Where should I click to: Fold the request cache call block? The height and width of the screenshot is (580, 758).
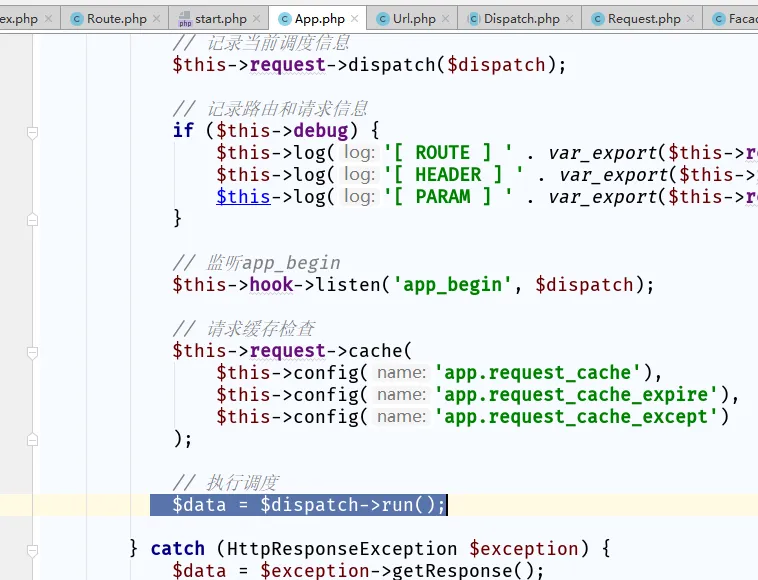tap(32, 351)
